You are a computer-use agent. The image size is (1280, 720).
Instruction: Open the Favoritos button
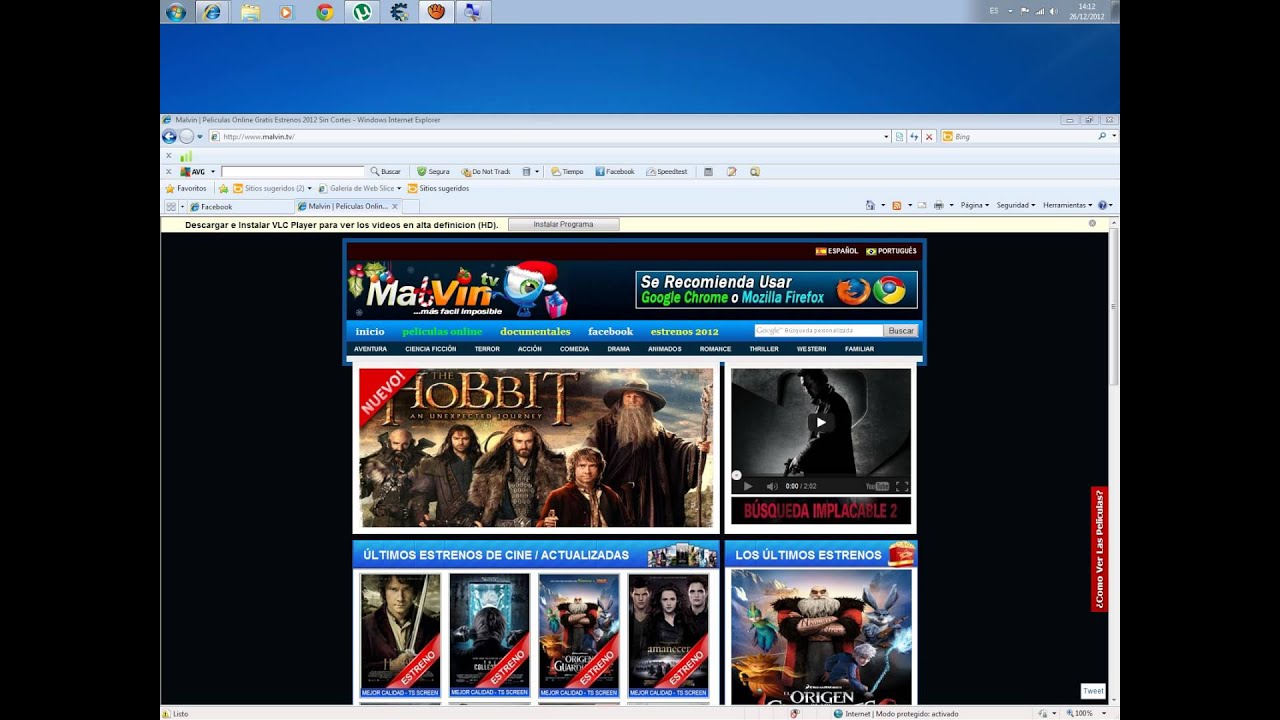click(186, 188)
